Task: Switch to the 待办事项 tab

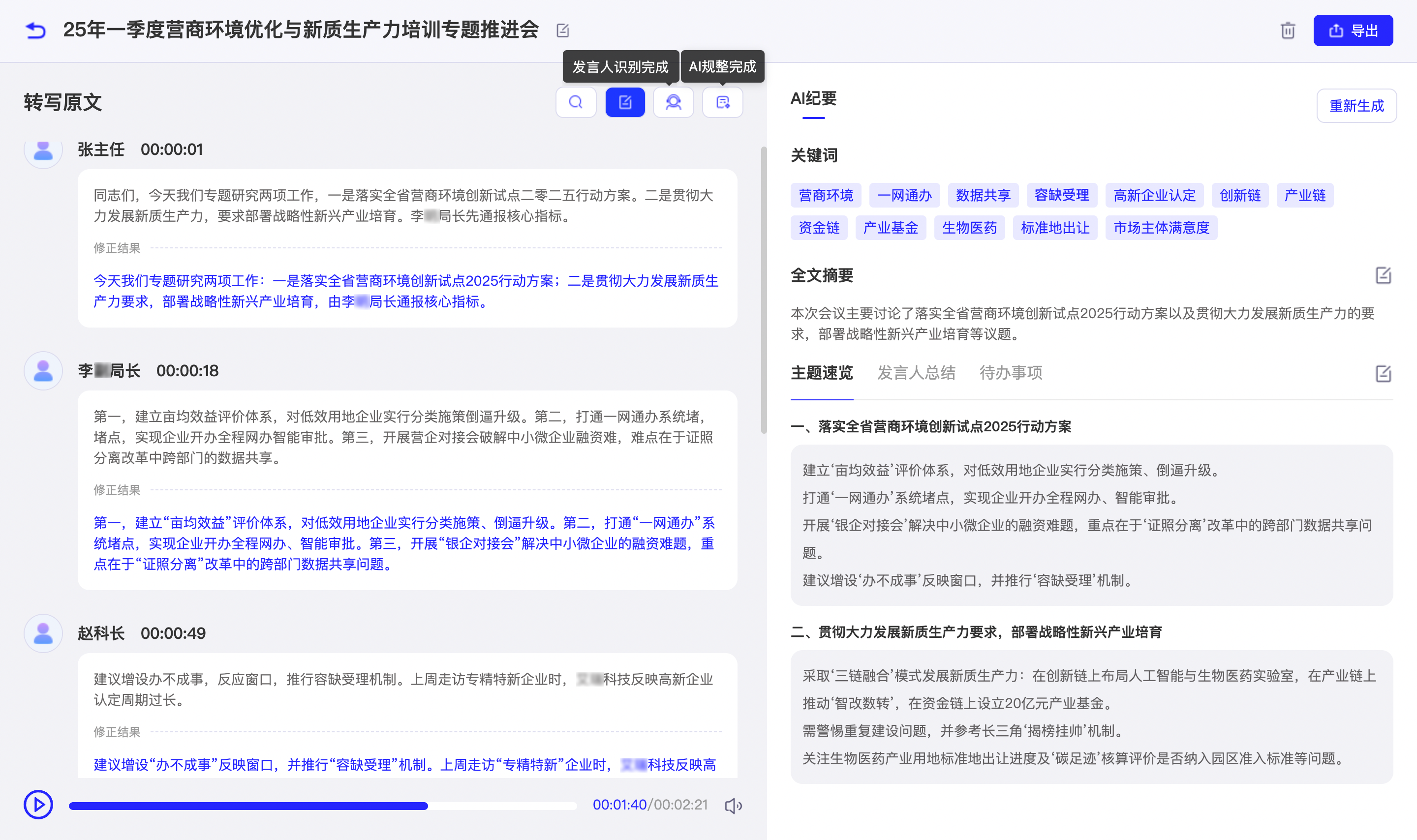Action: 1011,373
